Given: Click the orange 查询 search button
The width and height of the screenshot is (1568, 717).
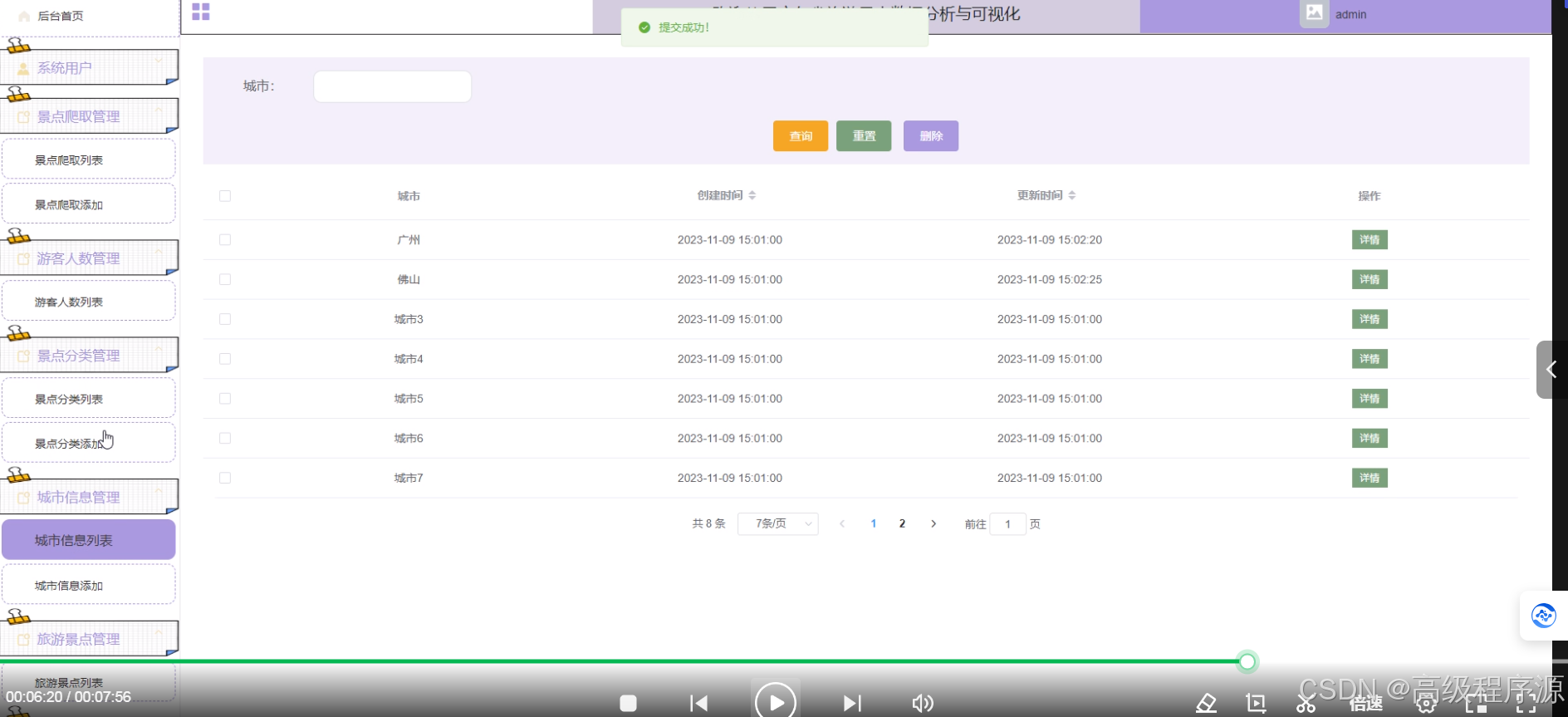Looking at the screenshot, I should tap(801, 136).
